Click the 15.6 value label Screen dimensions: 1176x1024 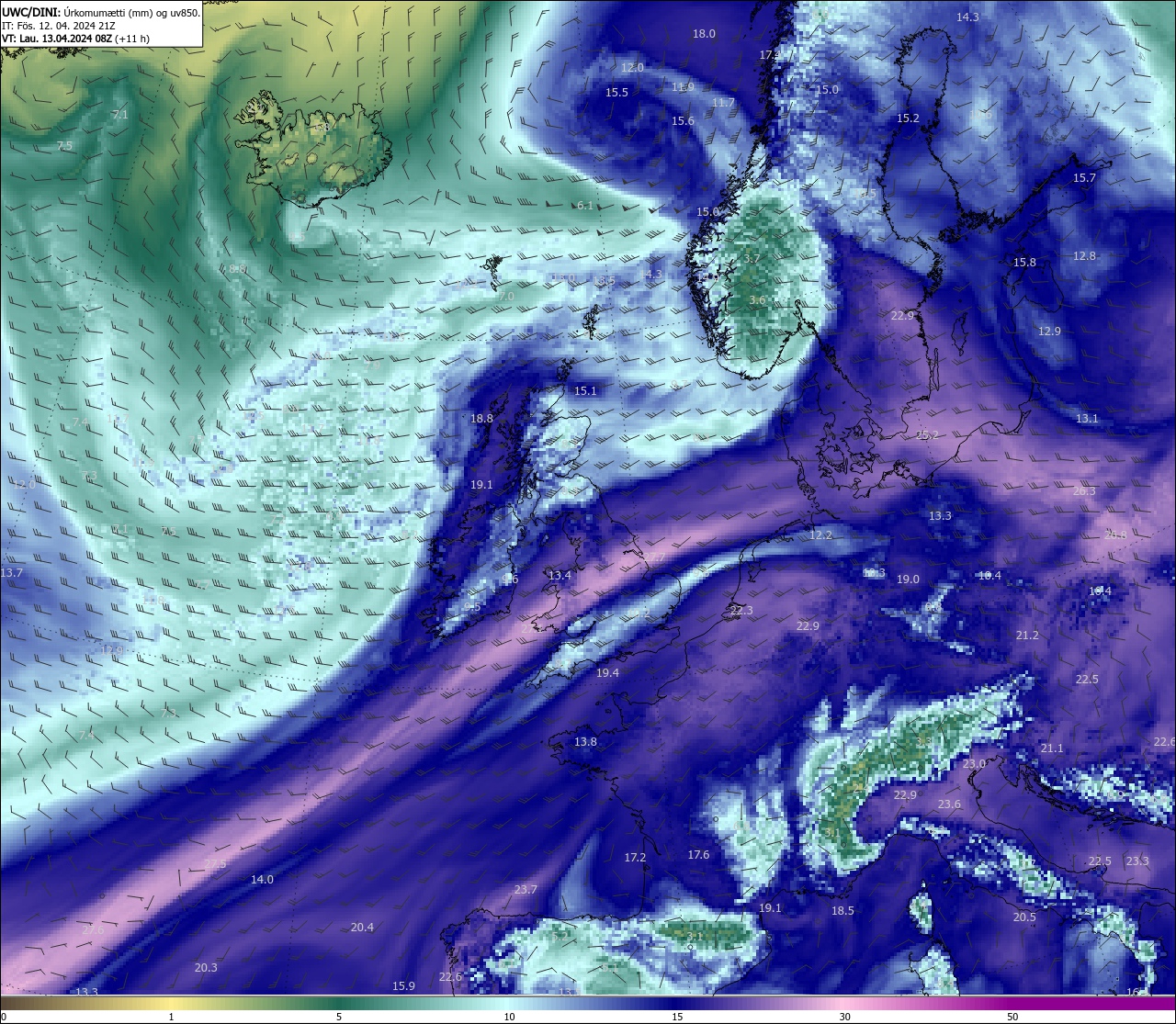pos(683,121)
